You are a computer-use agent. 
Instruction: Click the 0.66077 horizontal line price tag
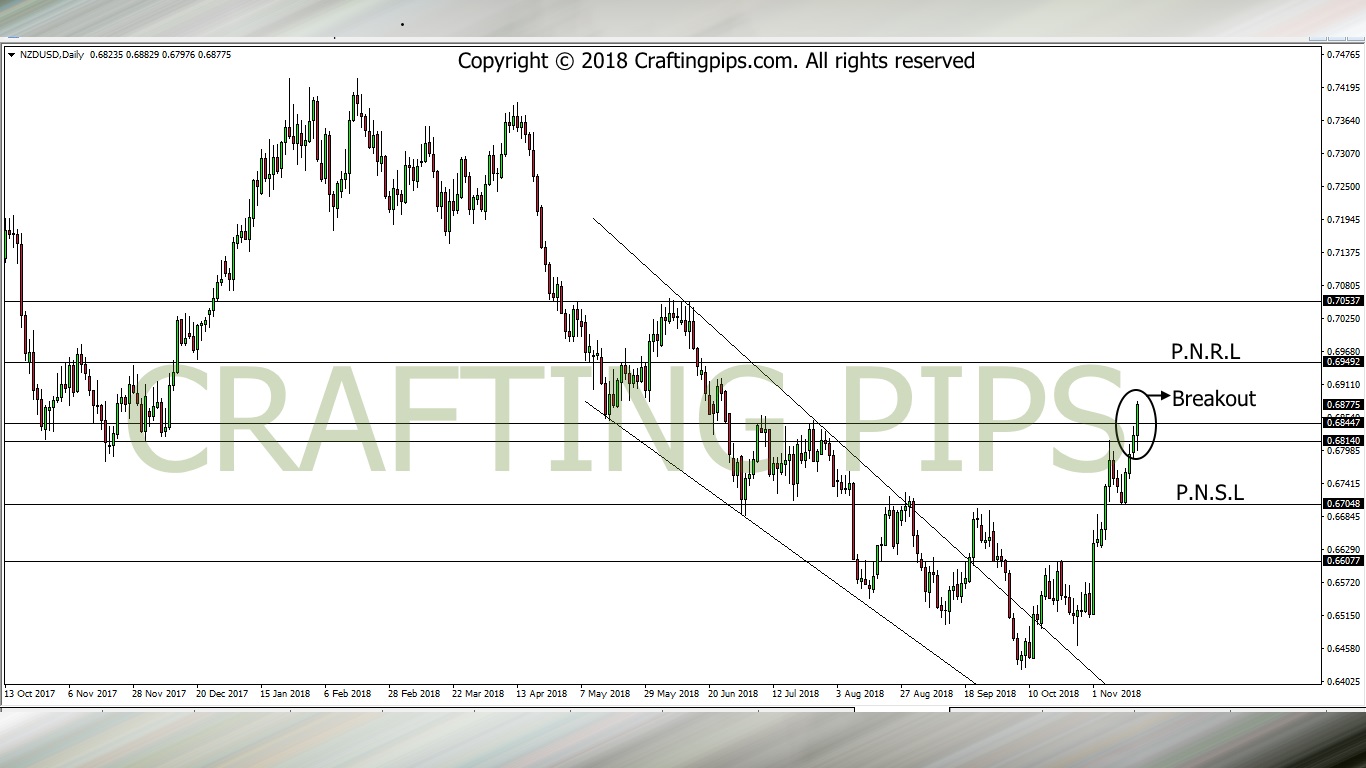(x=1342, y=561)
